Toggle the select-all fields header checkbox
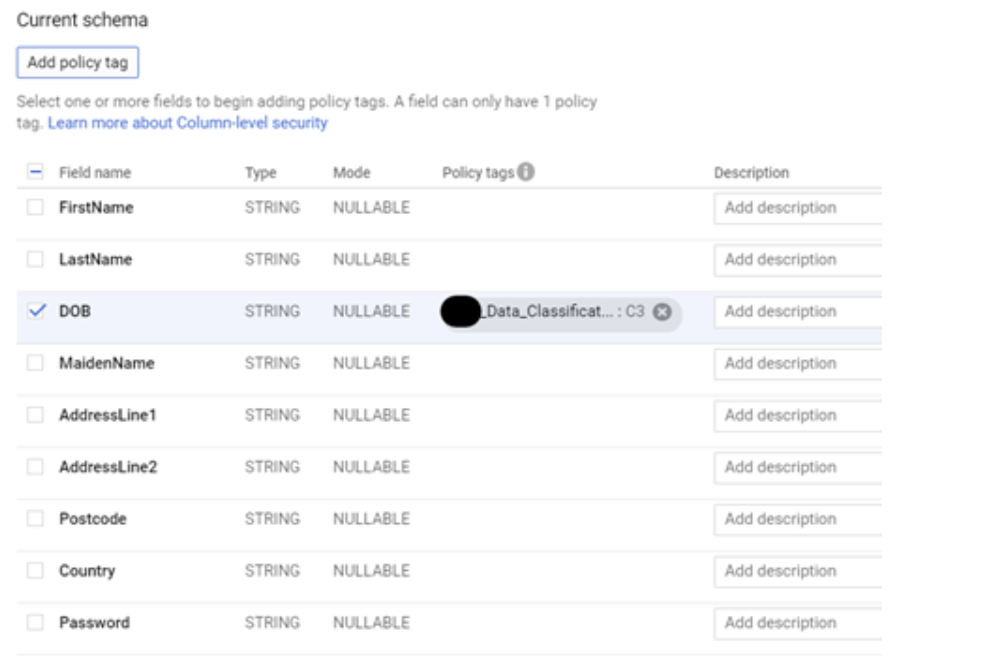This screenshot has width=1004, height=656. click(x=35, y=172)
